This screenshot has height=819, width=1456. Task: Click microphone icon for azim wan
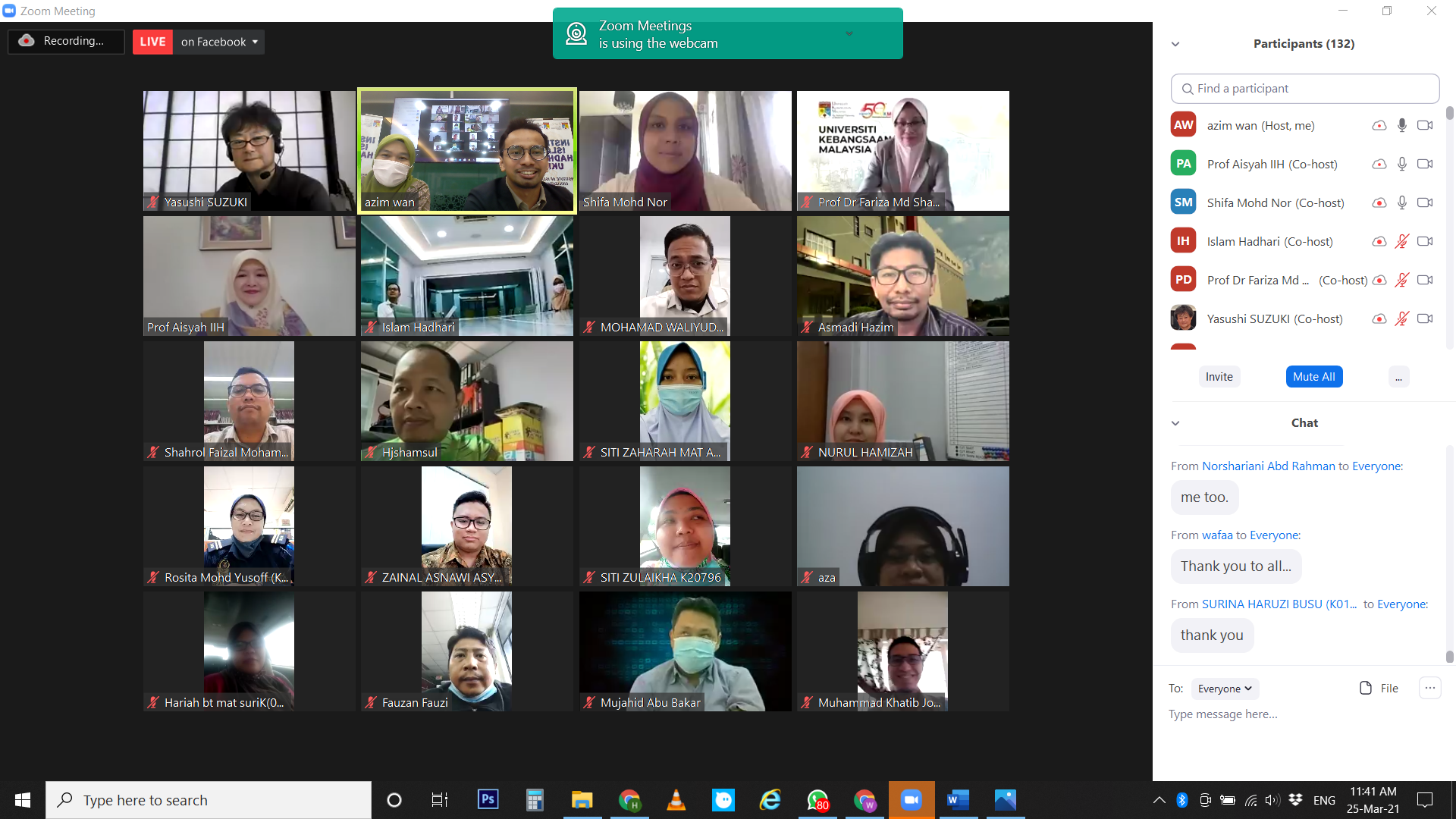1402,125
